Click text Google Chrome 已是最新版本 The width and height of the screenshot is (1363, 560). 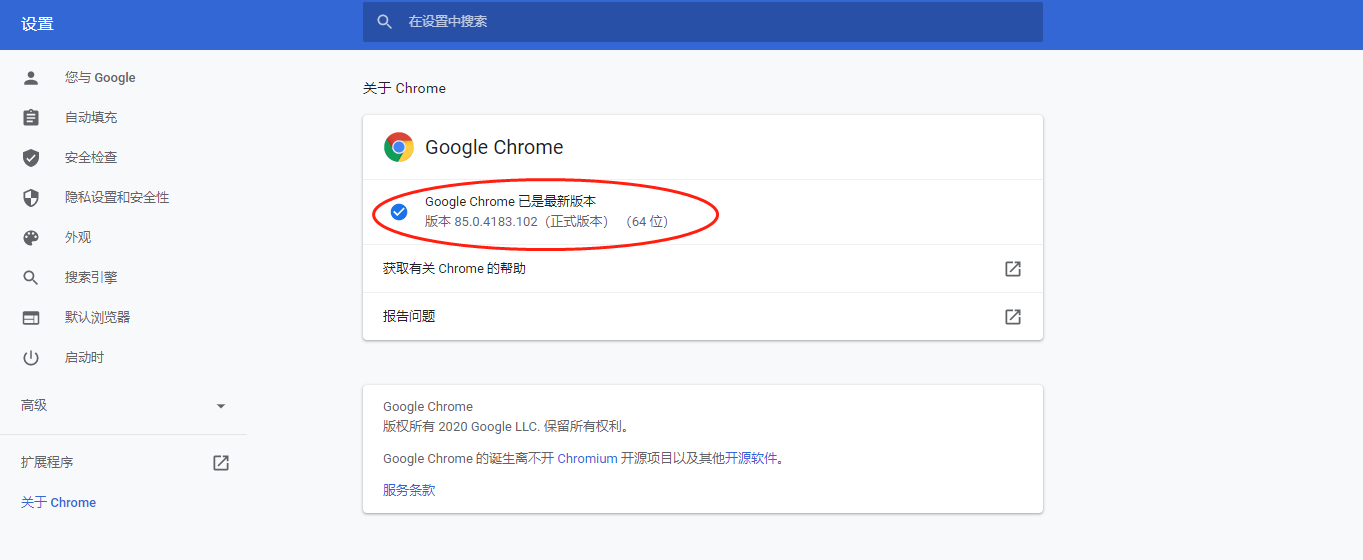[510, 201]
